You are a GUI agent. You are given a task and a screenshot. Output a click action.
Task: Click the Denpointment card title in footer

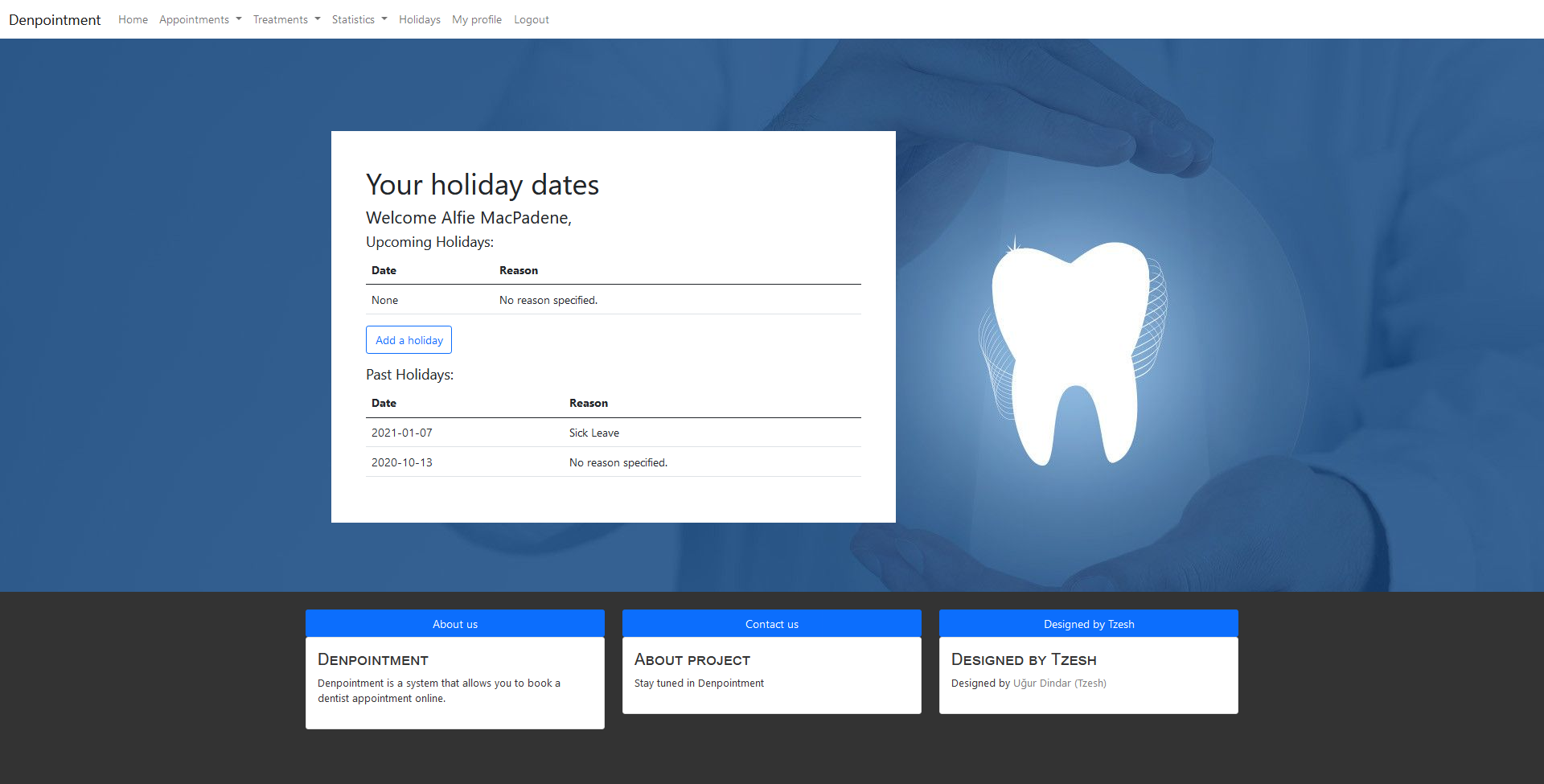point(373,660)
